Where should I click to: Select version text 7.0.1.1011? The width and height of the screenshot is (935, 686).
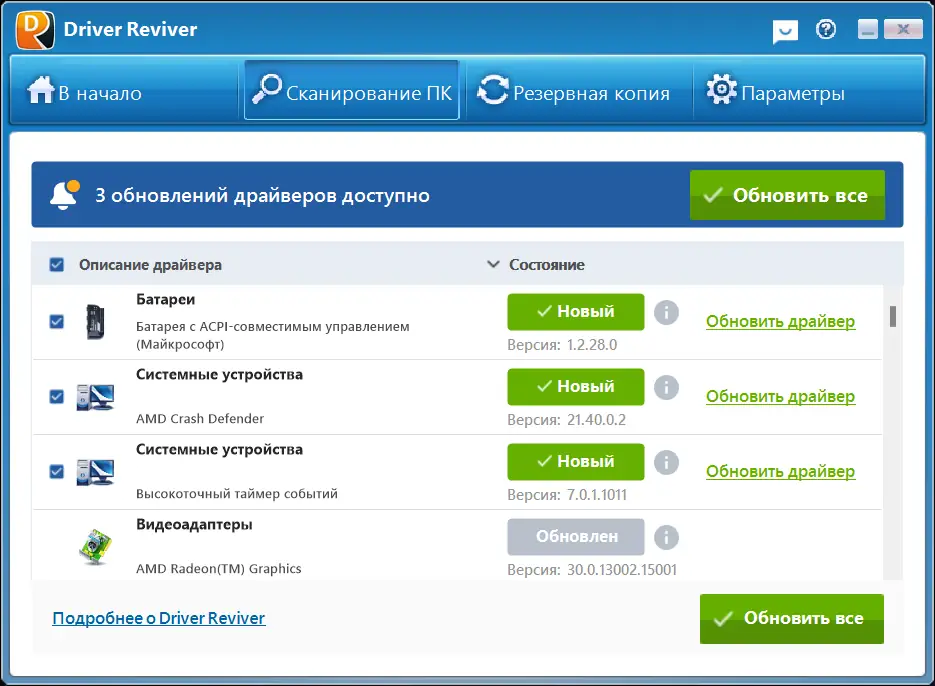[597, 495]
